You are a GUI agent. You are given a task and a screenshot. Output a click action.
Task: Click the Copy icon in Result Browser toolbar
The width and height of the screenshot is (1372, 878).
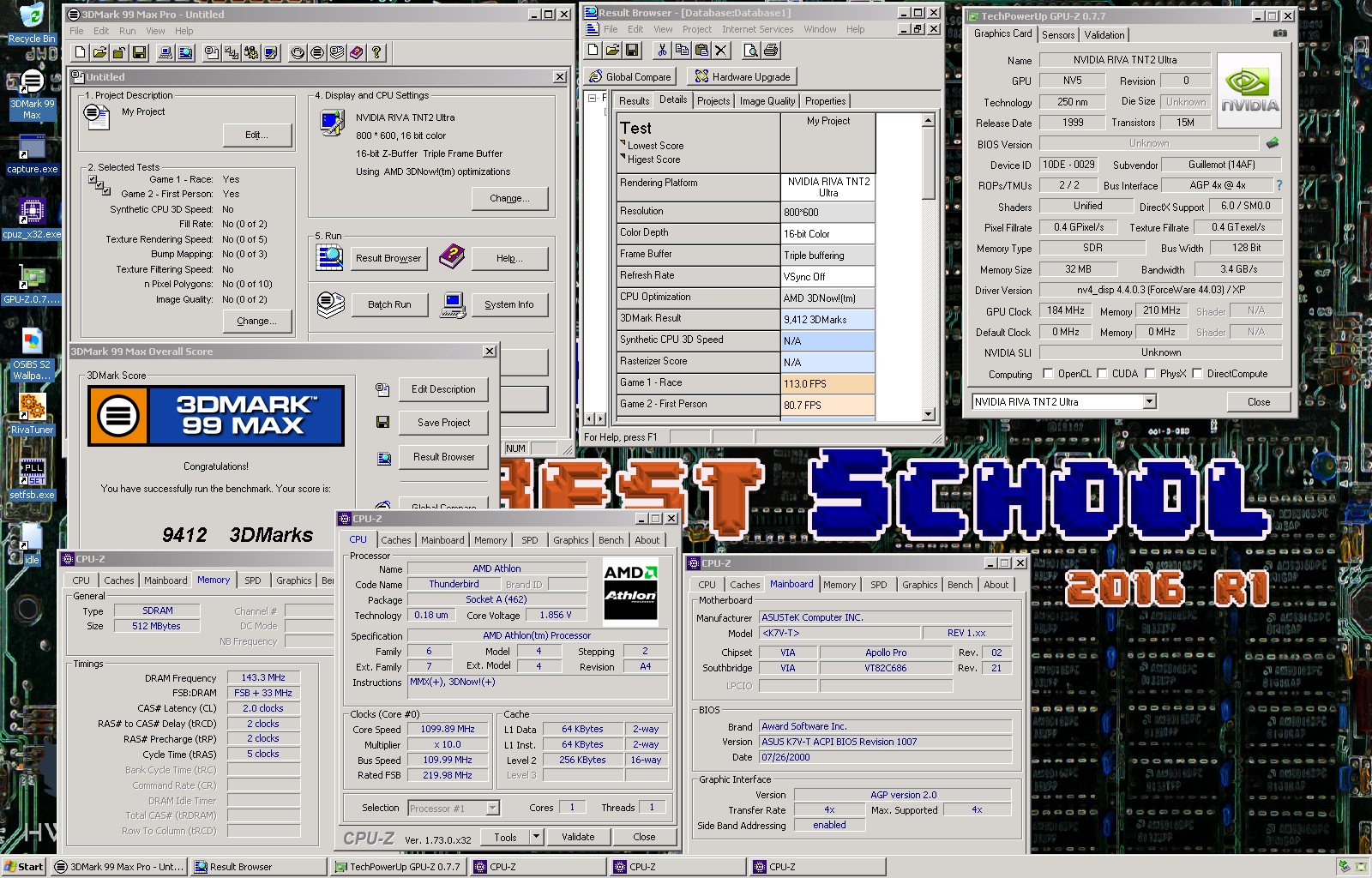[x=681, y=51]
